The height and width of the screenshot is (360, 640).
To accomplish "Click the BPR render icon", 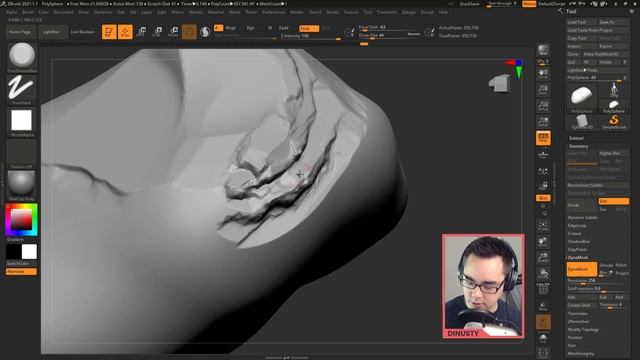I will click(x=543, y=50).
